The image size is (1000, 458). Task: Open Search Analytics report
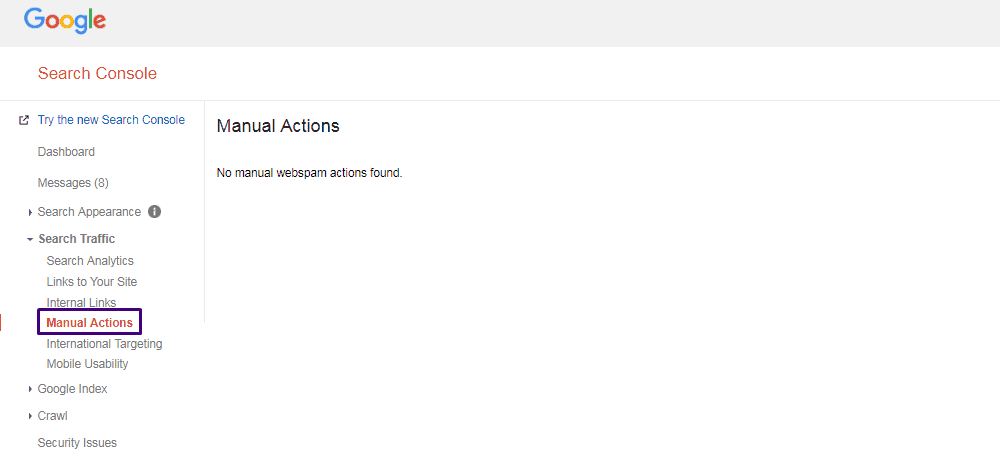[x=90, y=261]
